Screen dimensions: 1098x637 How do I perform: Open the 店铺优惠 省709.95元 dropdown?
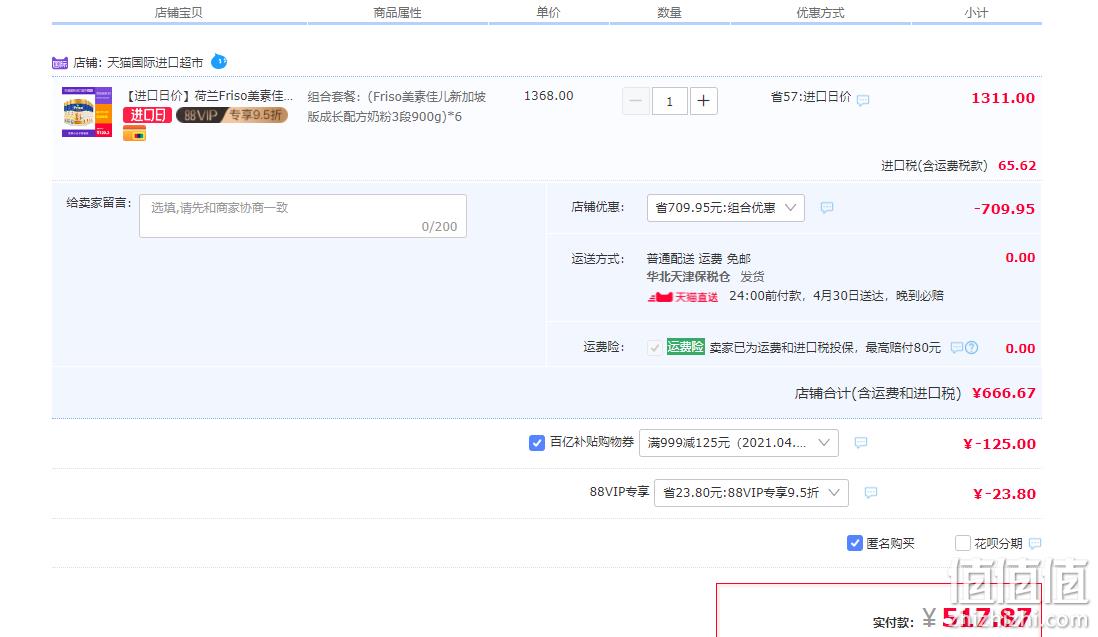[725, 208]
